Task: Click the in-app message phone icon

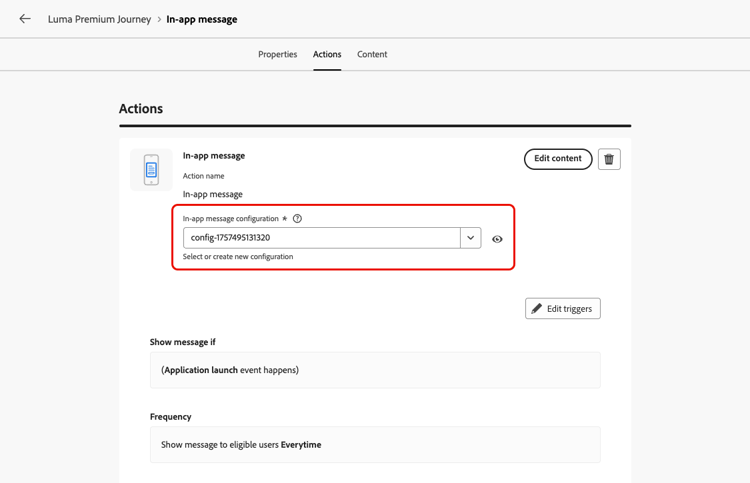Action: (151, 169)
